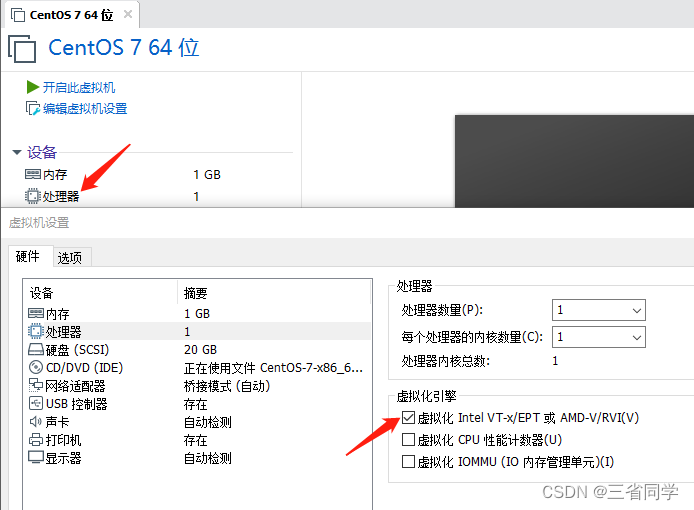Click the 1 GB memory value in hardware list
This screenshot has width=694, height=510.
click(197, 313)
